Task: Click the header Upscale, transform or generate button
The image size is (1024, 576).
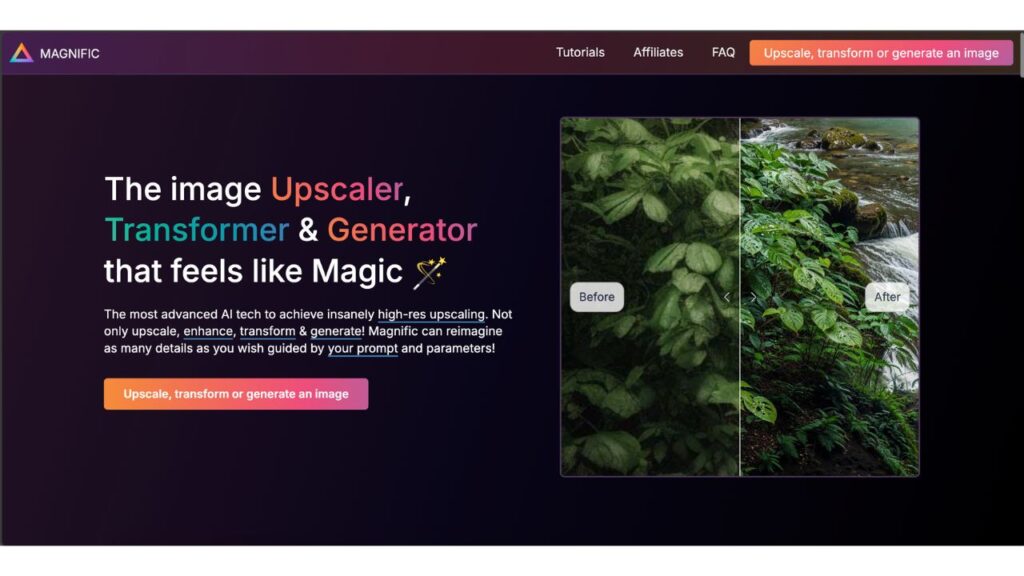Action: (881, 53)
